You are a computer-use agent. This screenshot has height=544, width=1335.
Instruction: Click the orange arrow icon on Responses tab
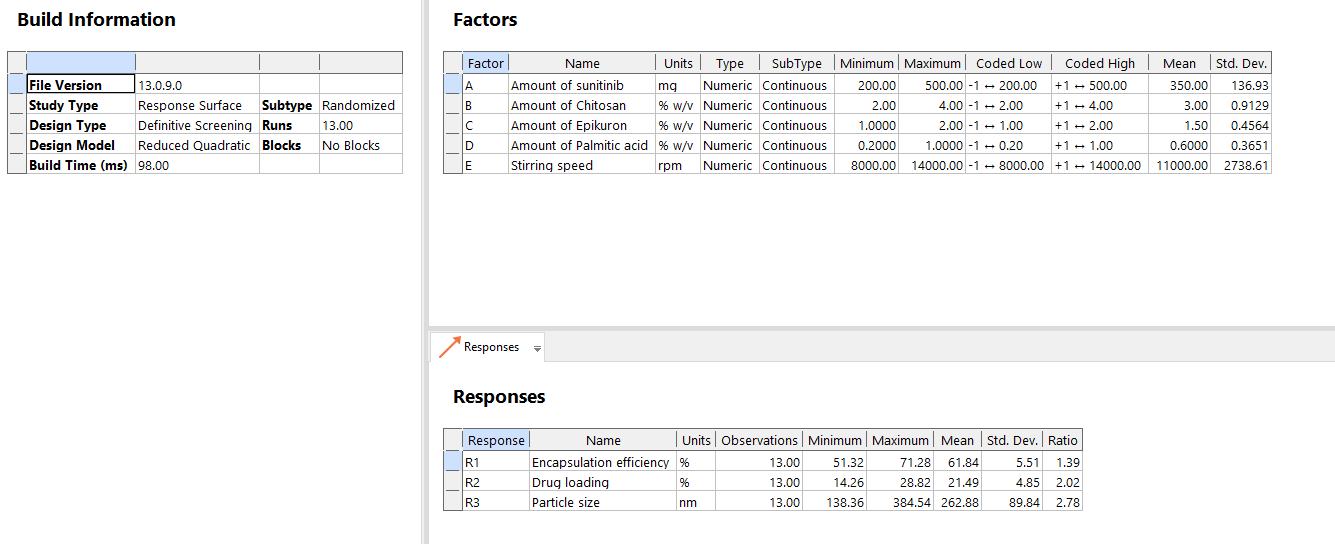point(449,348)
